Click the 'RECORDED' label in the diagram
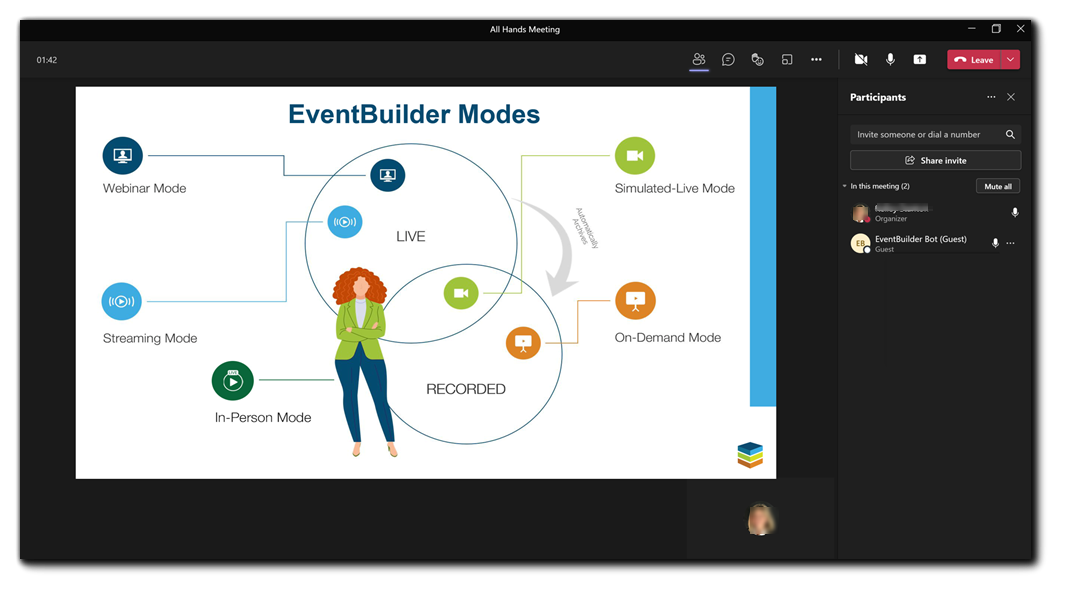1067x595 pixels. tap(466, 389)
